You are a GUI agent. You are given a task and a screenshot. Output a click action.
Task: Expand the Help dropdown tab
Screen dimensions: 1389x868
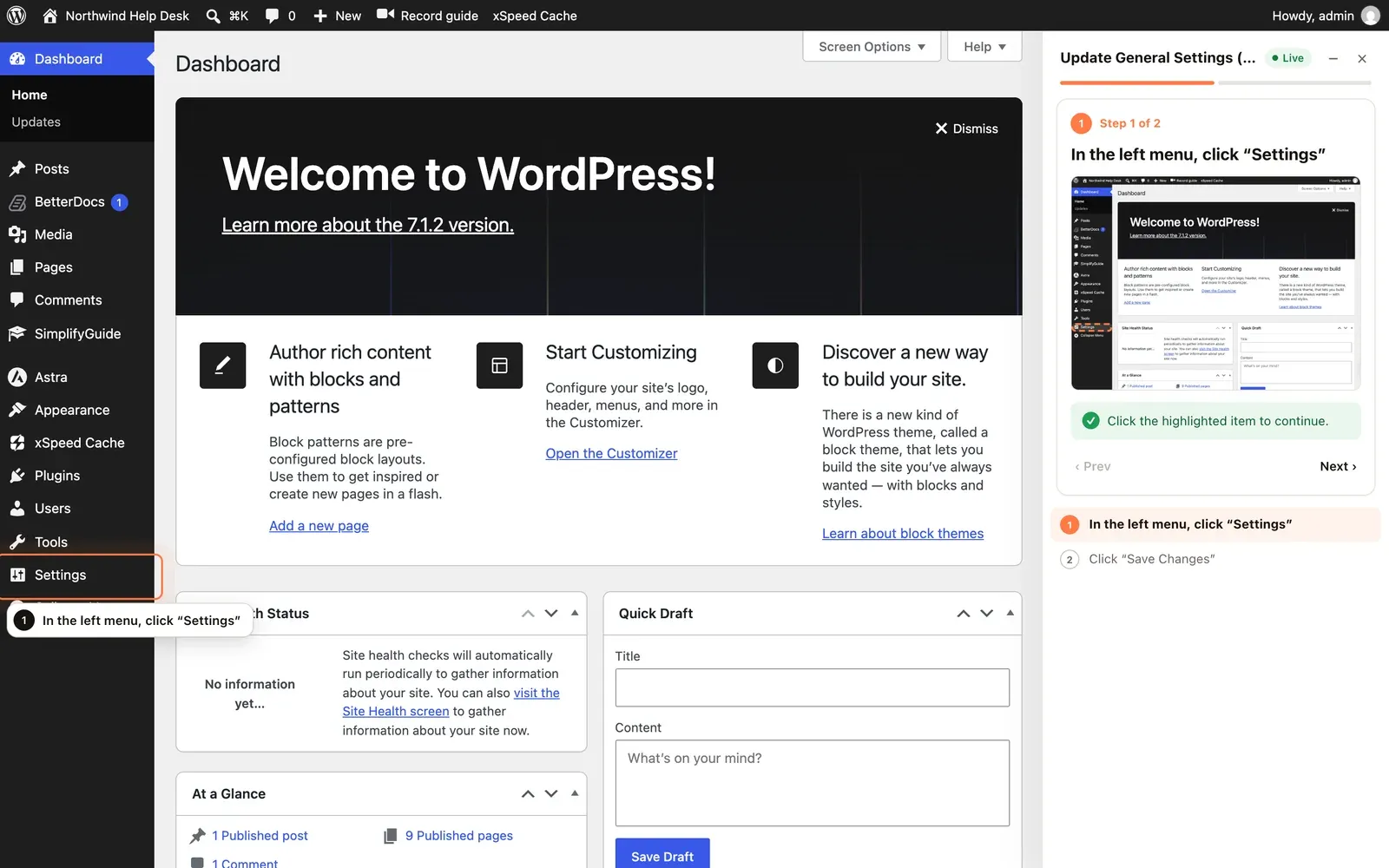(x=984, y=47)
